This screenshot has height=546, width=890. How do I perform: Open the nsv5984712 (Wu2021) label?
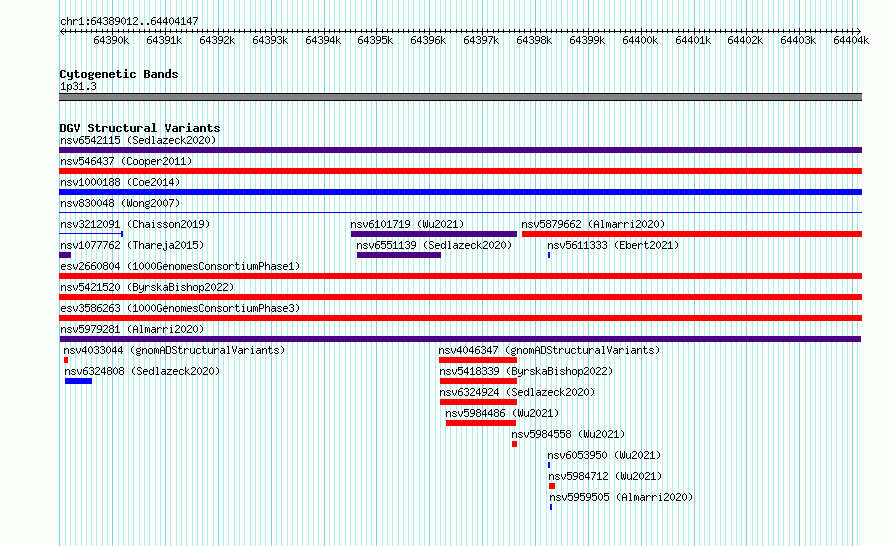point(605,476)
